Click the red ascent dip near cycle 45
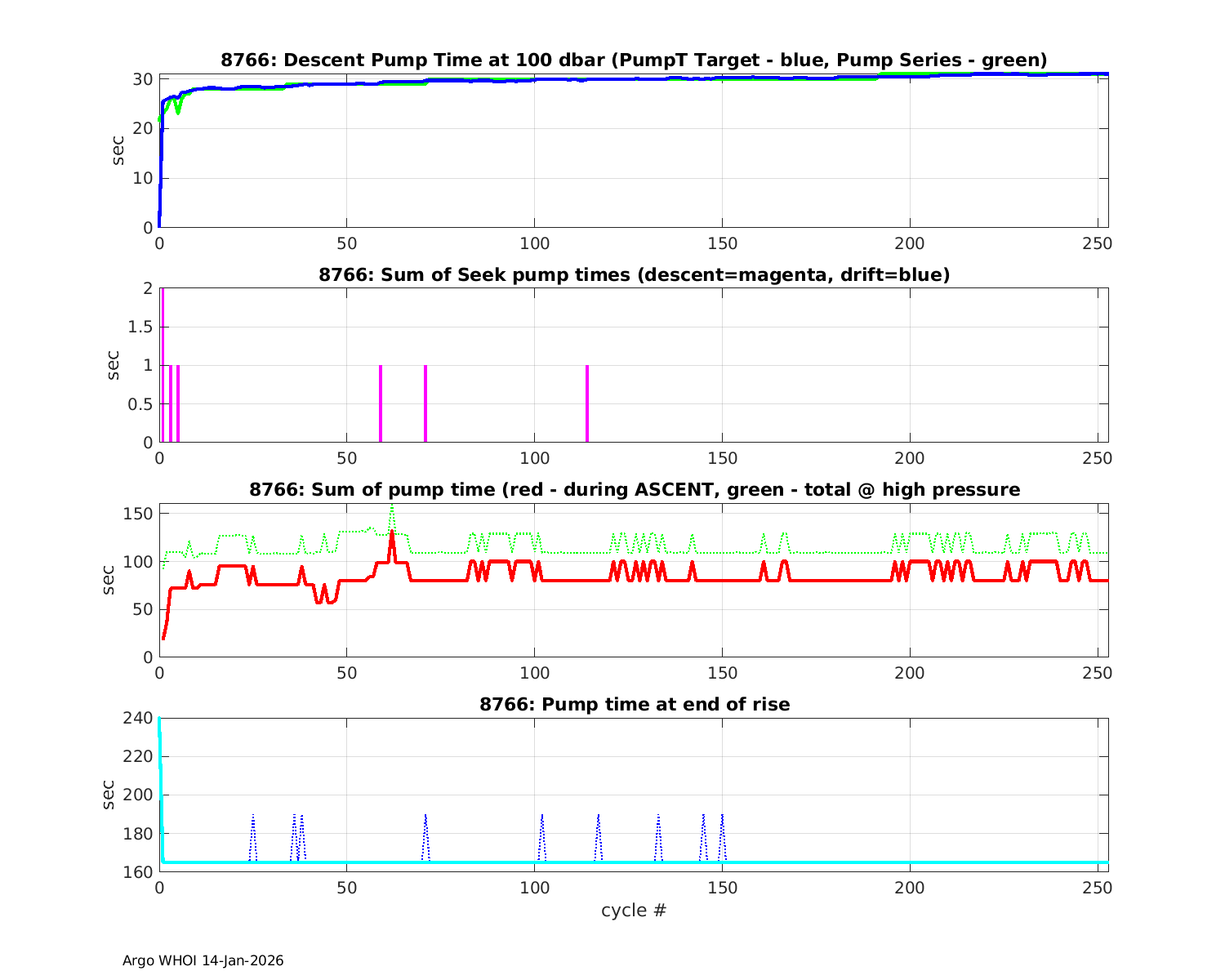 pyautogui.click(x=329, y=601)
